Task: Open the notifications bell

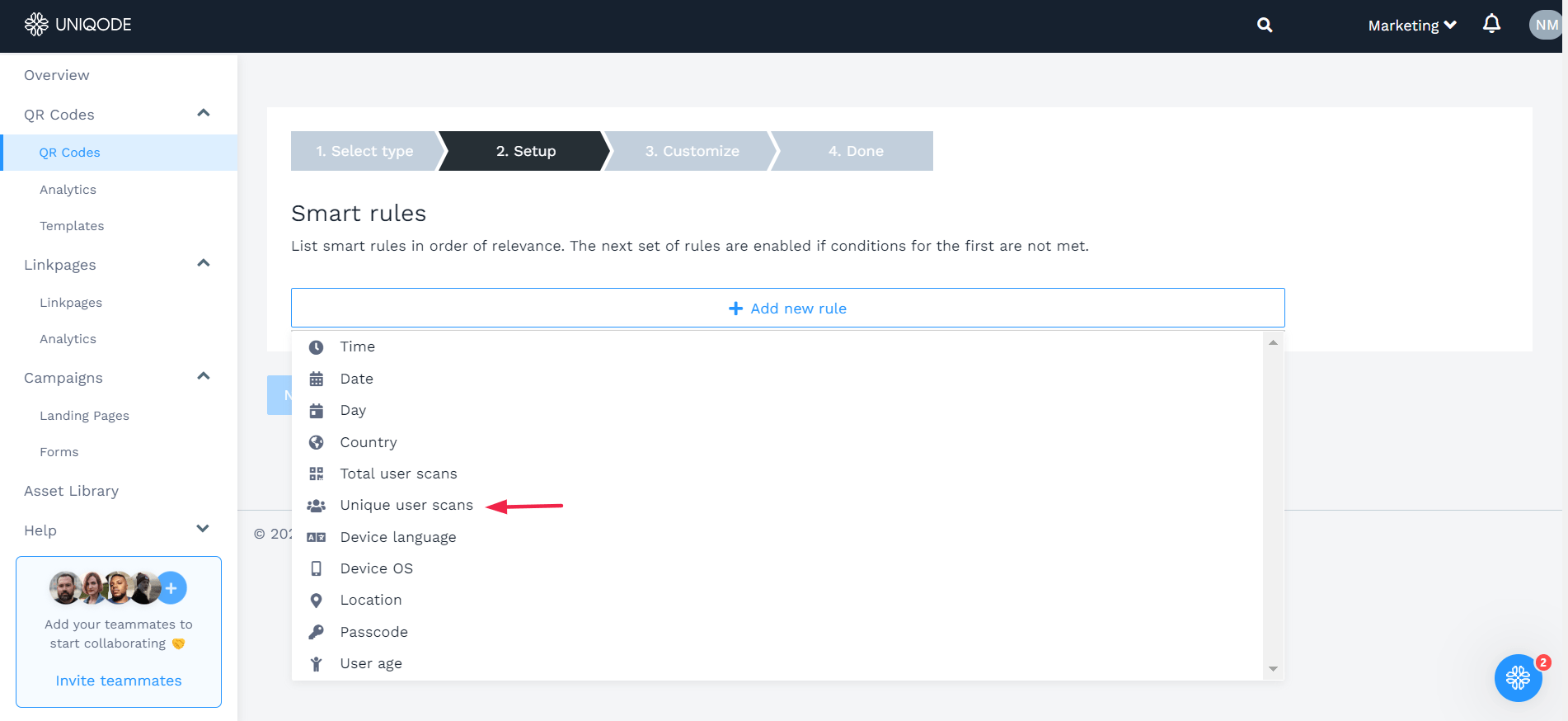Action: tap(1491, 24)
